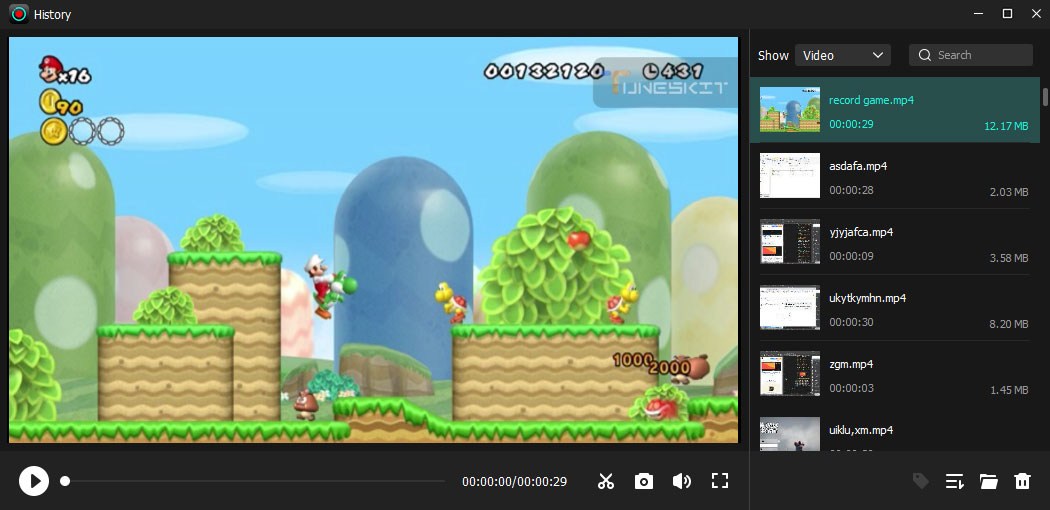
Task: Minimize the History window
Action: pos(978,14)
